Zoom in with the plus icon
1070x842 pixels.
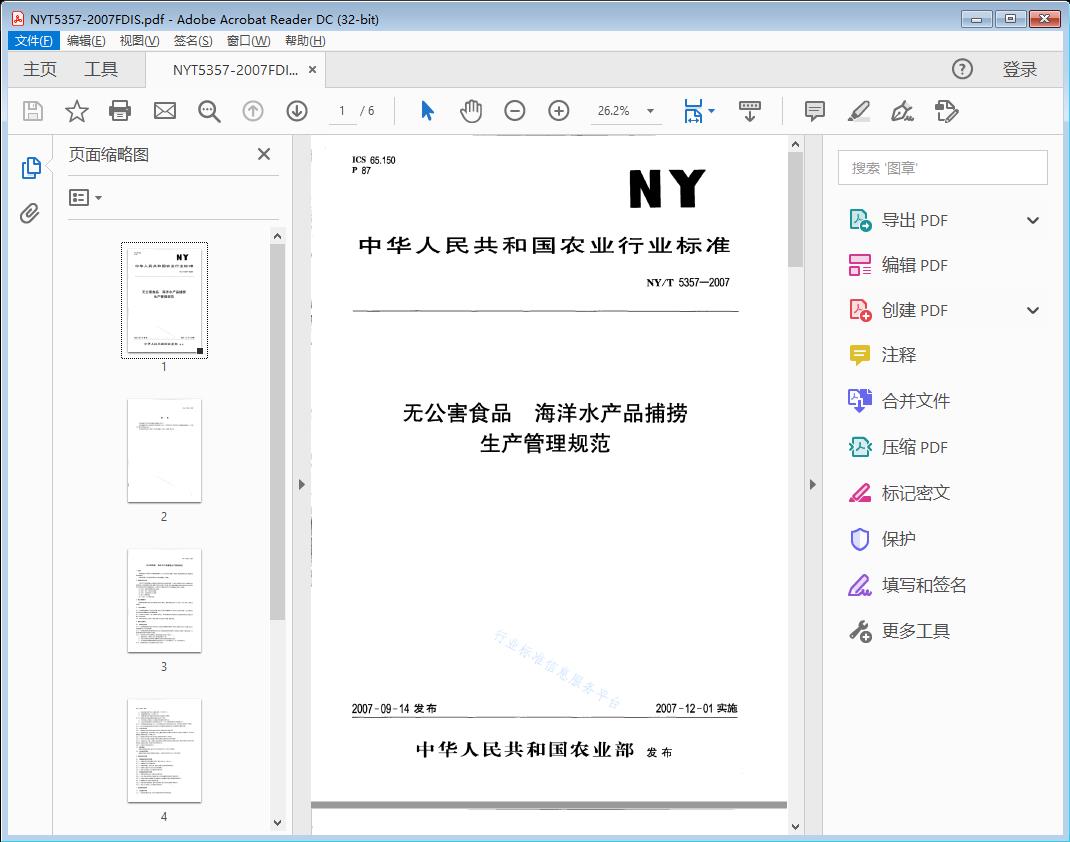(x=559, y=111)
